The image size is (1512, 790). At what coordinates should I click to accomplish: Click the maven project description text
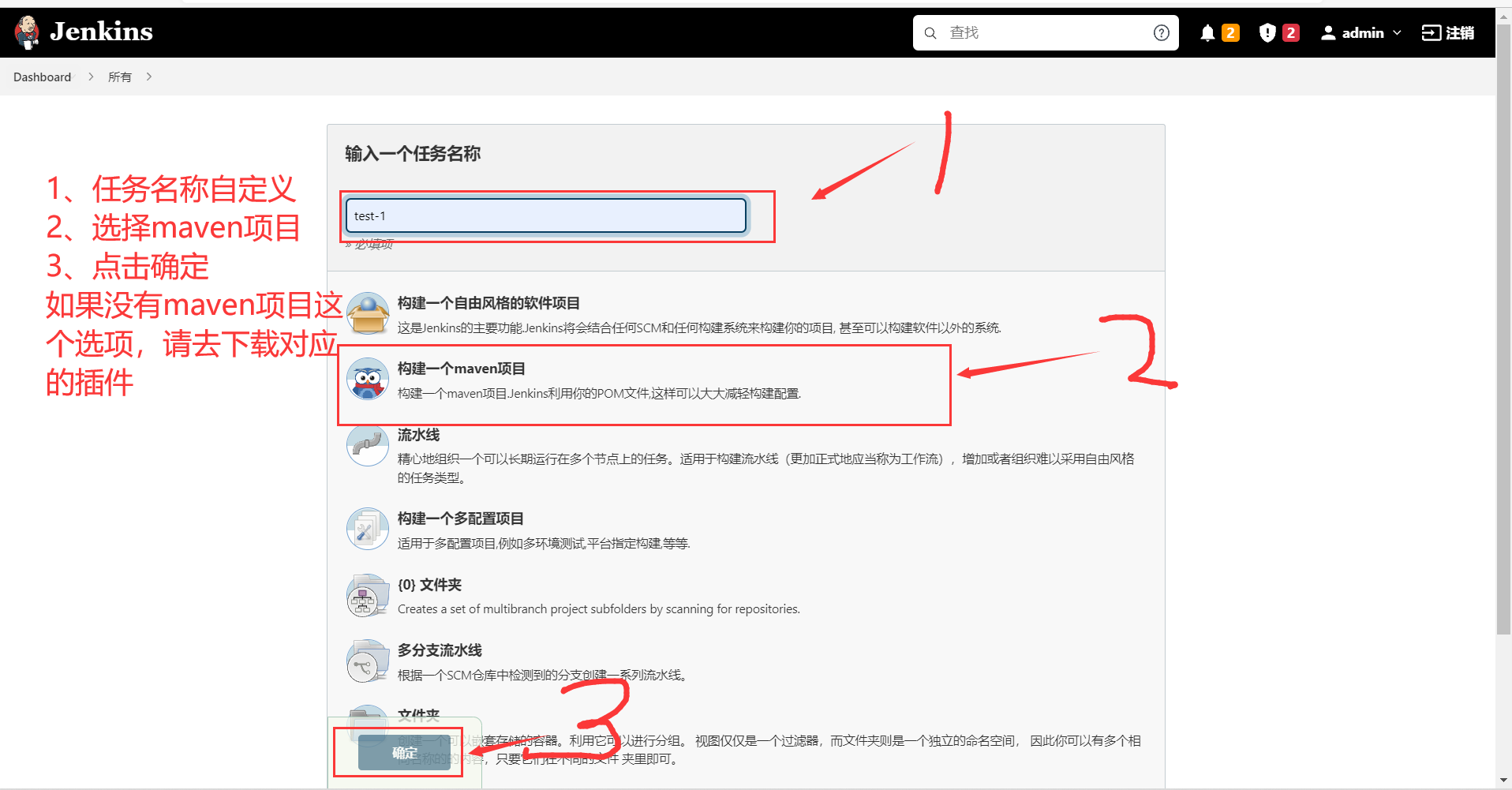[599, 393]
